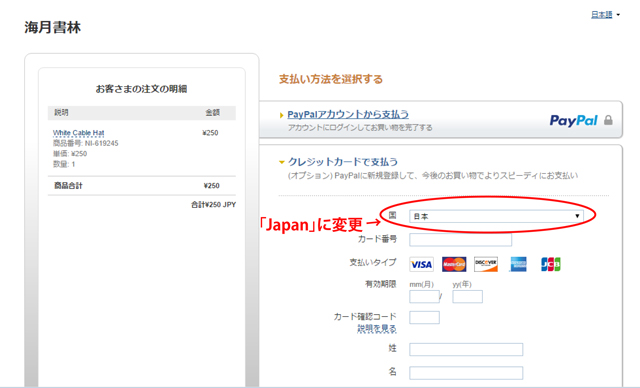The image size is (640, 388).
Task: Click the 数量: 1 text
Action: coord(64,164)
